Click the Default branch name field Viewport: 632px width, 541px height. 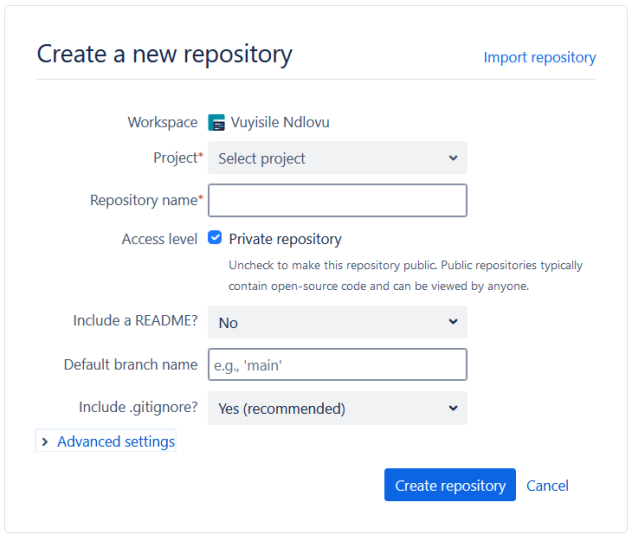point(337,364)
